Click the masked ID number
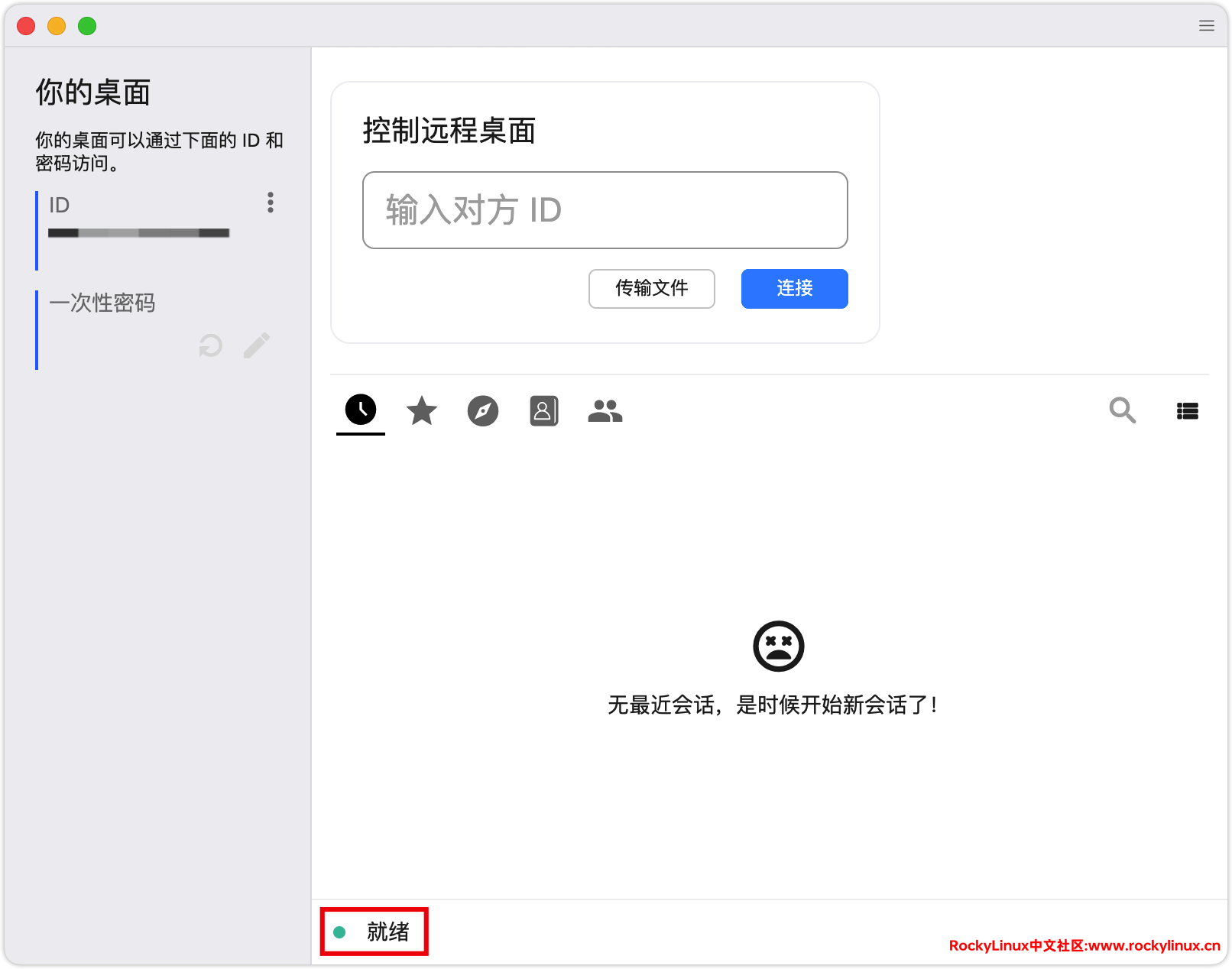The height and width of the screenshot is (969, 1232). (138, 233)
